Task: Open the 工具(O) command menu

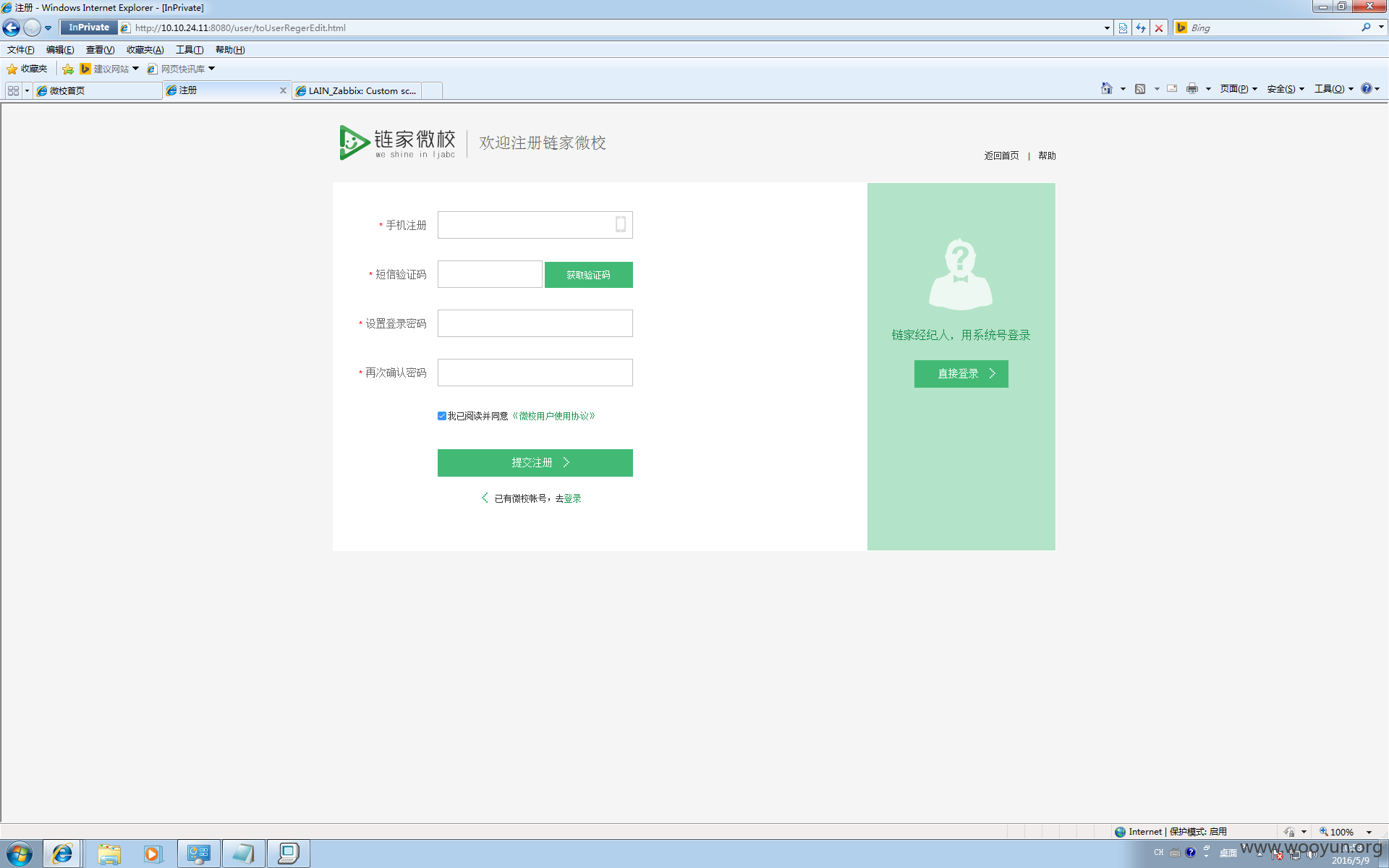Action: tap(1334, 89)
